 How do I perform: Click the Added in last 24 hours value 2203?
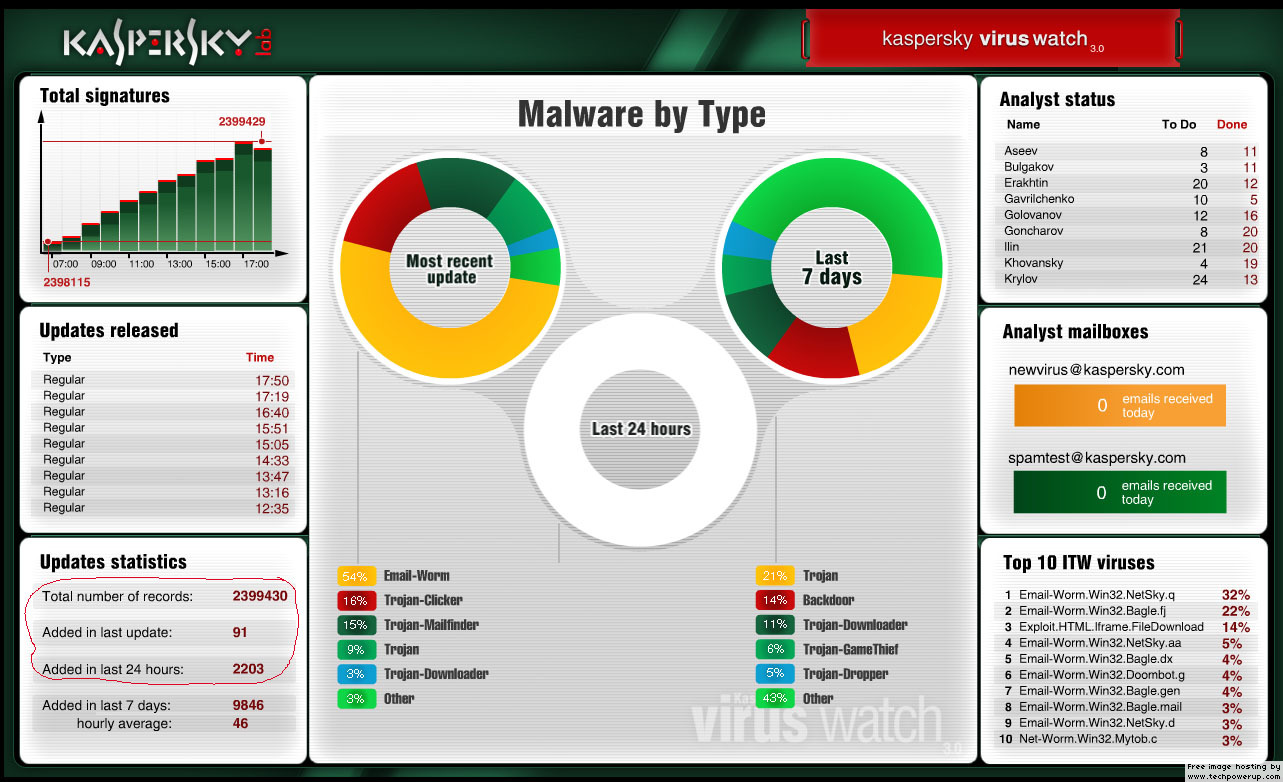click(248, 669)
